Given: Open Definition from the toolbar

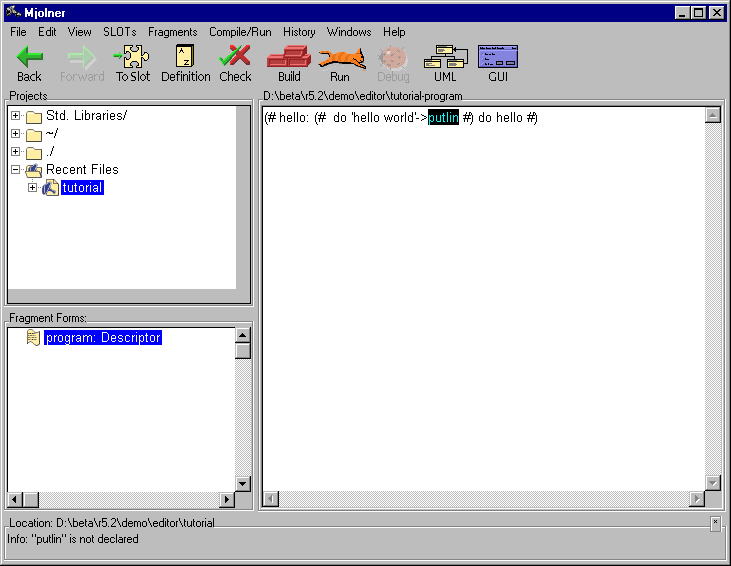Looking at the screenshot, I should [x=185, y=59].
